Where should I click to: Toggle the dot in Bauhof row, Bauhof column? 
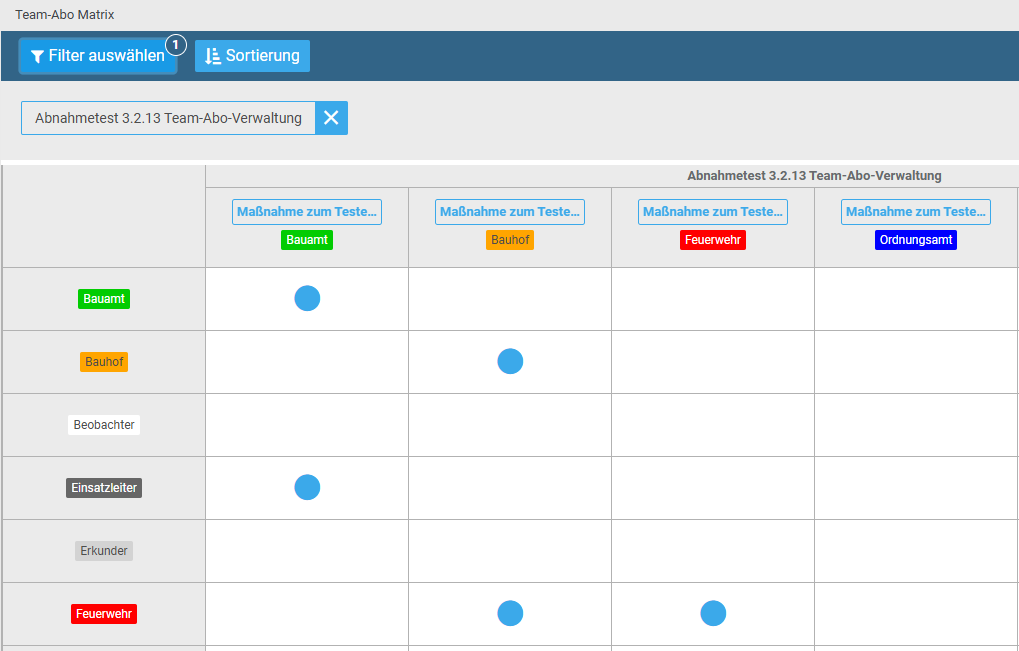tap(510, 361)
